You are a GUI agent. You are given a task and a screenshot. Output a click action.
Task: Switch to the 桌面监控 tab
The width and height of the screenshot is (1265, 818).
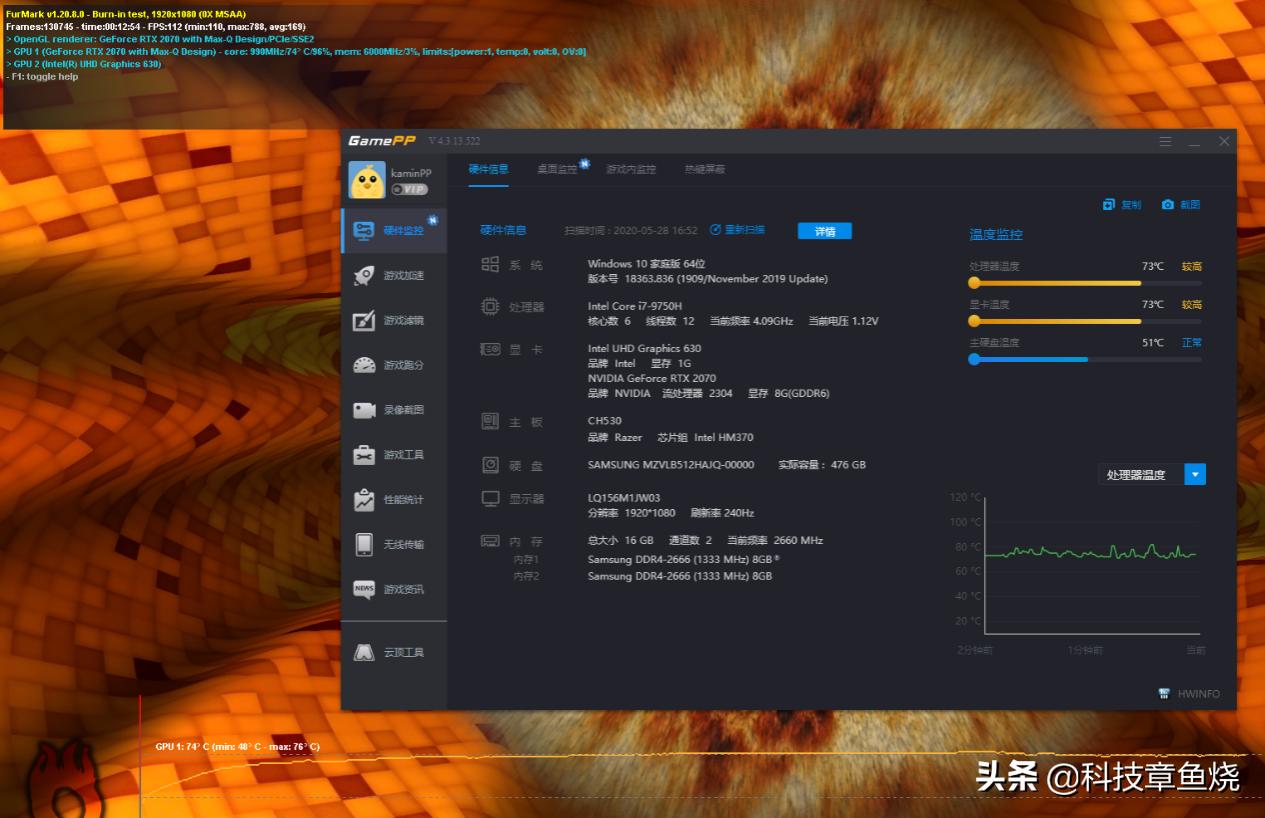point(557,169)
